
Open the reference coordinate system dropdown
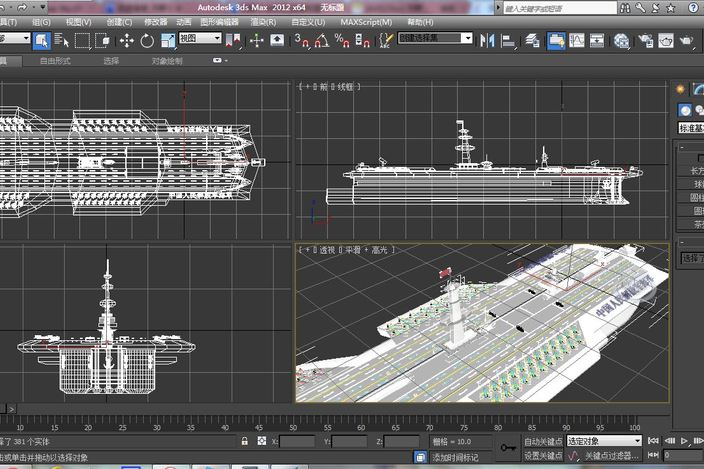pos(200,39)
